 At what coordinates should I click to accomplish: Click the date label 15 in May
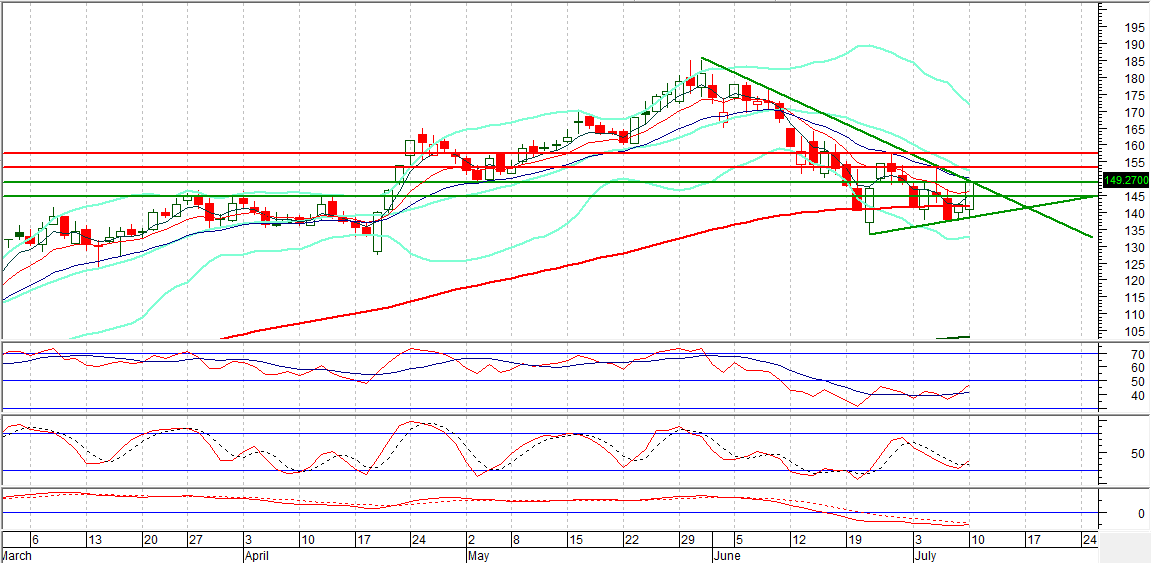click(576, 540)
